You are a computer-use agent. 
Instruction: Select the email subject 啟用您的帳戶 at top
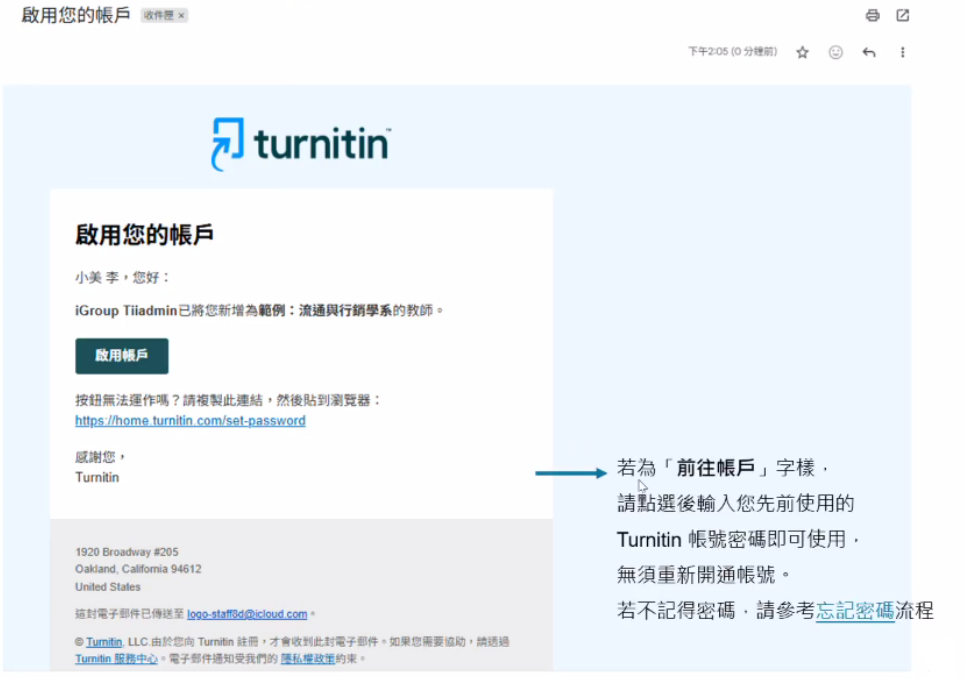[76, 15]
